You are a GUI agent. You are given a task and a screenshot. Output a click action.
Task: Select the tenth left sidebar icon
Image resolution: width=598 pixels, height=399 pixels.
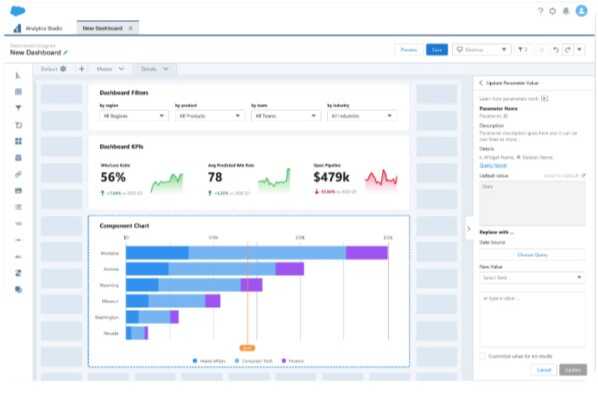coord(18,224)
